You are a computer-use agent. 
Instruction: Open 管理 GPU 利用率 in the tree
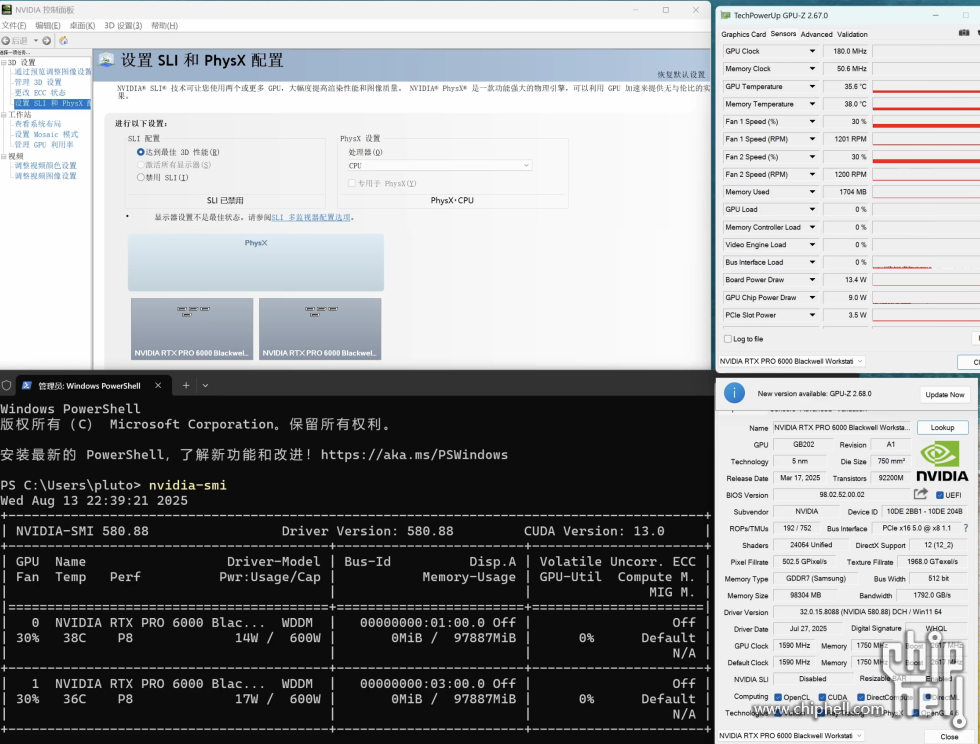[x=44, y=144]
